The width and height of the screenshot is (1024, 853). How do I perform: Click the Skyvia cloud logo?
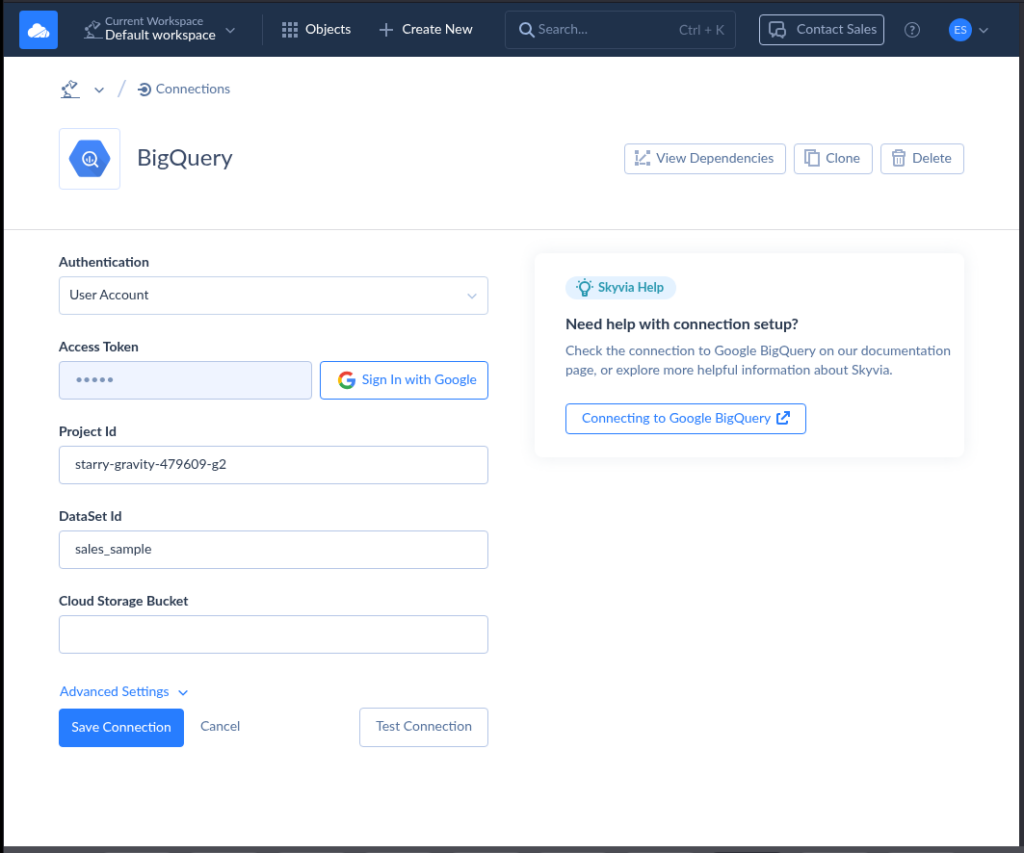pos(37,29)
